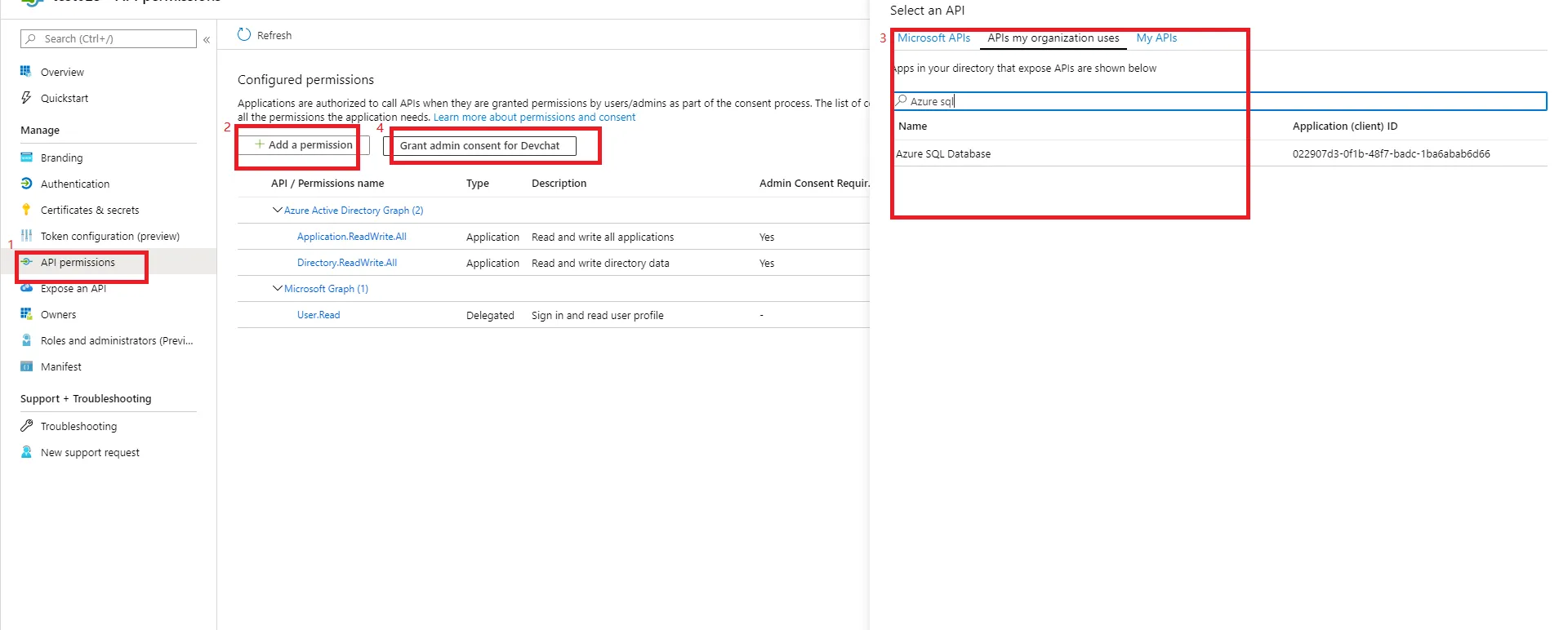This screenshot has height=630, width=1568.
Task: Select Azure SQL Database from results
Action: [943, 153]
